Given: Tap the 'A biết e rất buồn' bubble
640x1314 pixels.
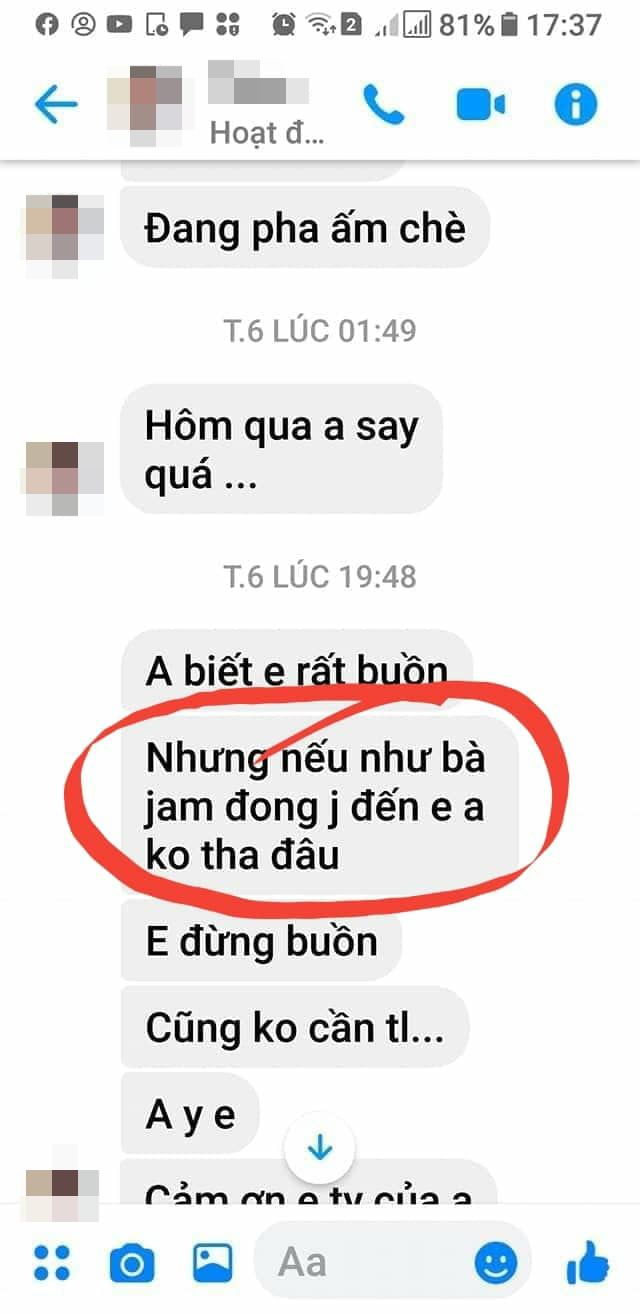Looking at the screenshot, I should (x=296, y=670).
